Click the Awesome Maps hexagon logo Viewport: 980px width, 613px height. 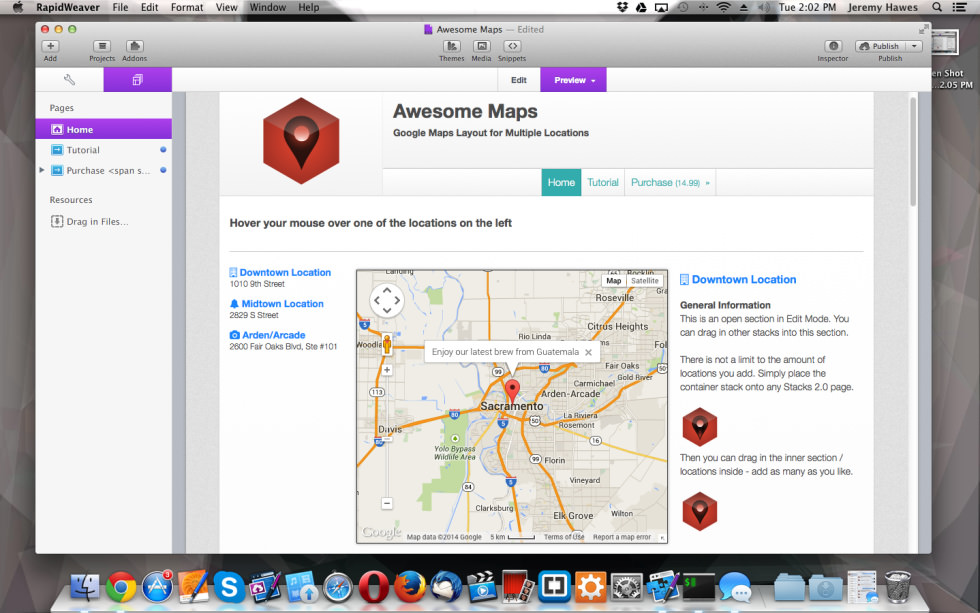tap(301, 141)
